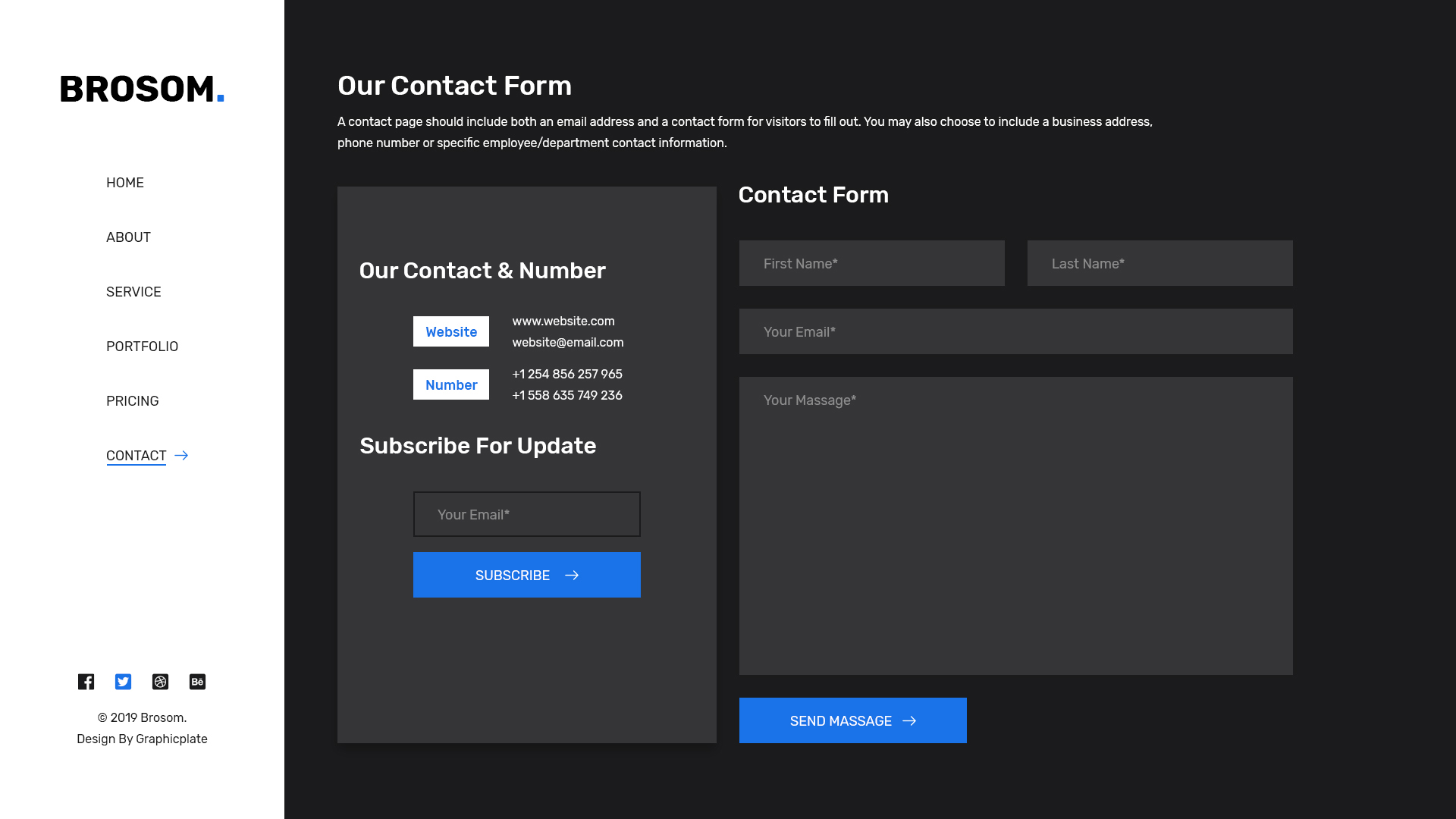Focus the First Name field

click(x=871, y=263)
